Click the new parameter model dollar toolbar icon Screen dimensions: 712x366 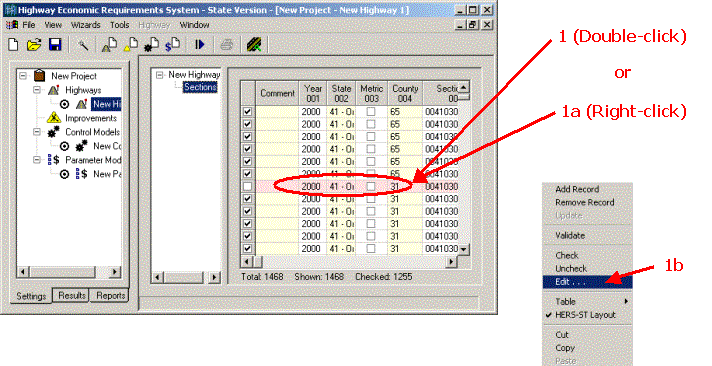click(x=173, y=45)
